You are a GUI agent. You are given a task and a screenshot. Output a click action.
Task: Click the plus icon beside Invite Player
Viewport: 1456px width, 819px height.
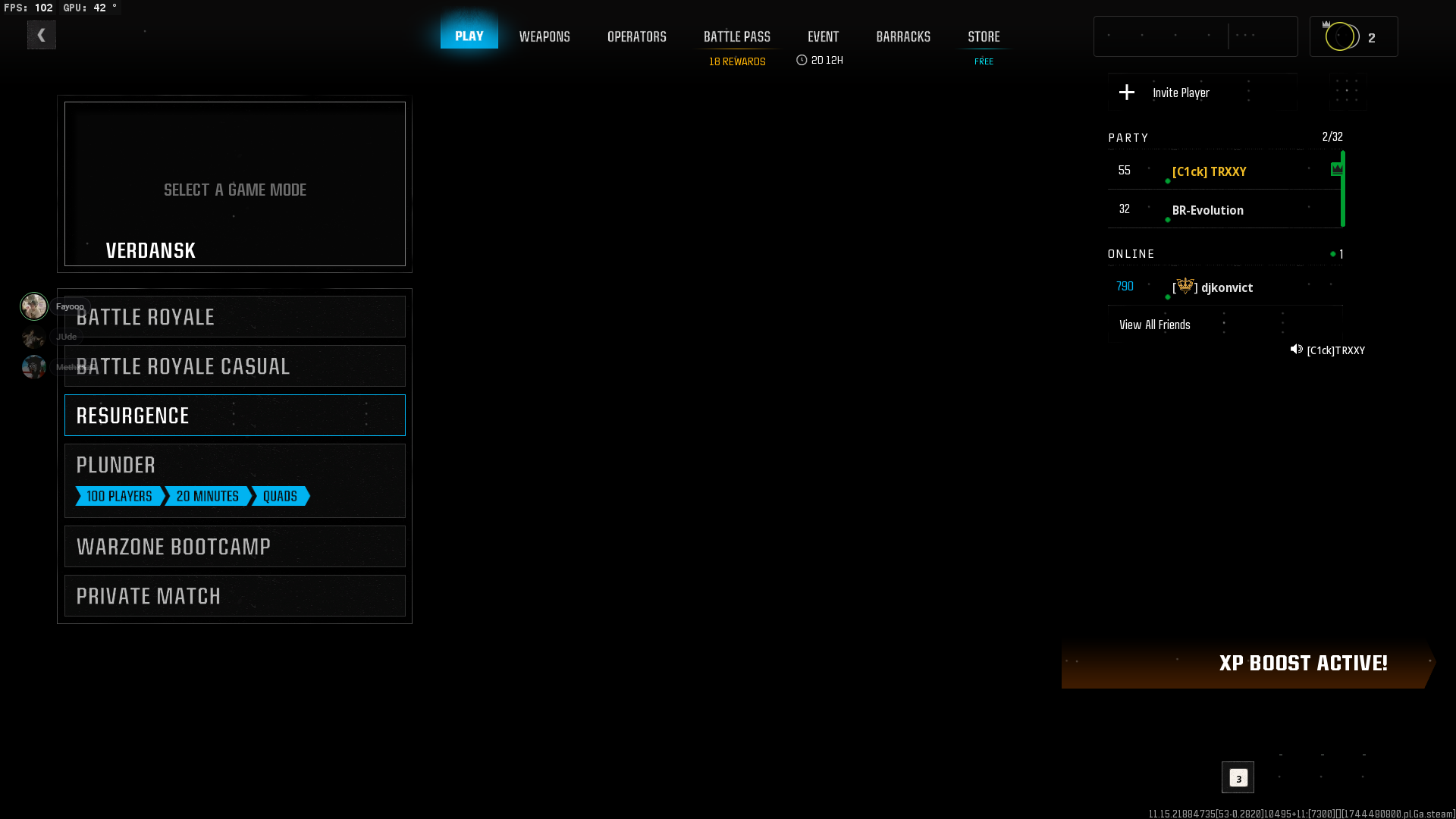[1127, 93]
